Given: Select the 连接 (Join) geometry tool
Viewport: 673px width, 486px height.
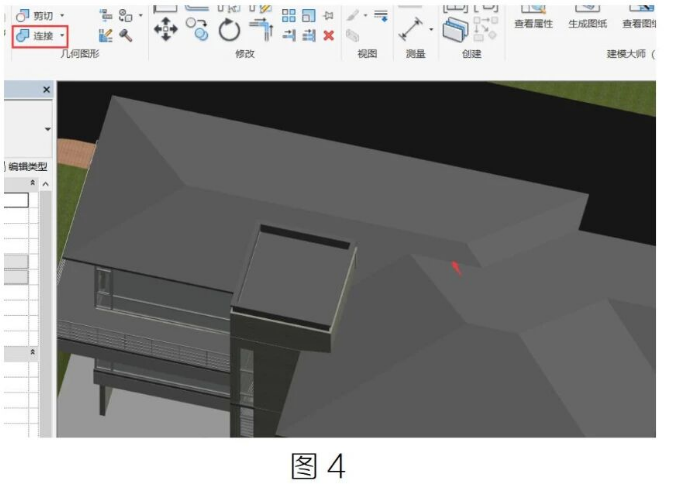Looking at the screenshot, I should (x=35, y=36).
